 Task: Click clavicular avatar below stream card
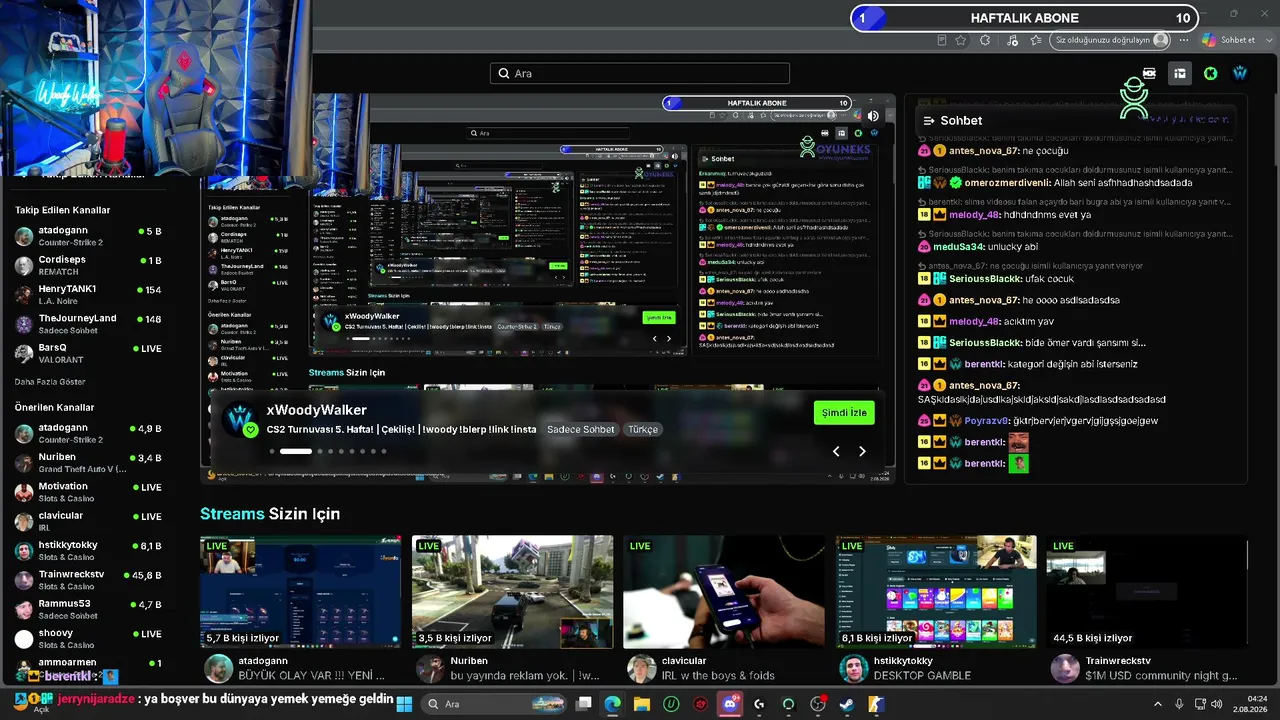point(642,668)
